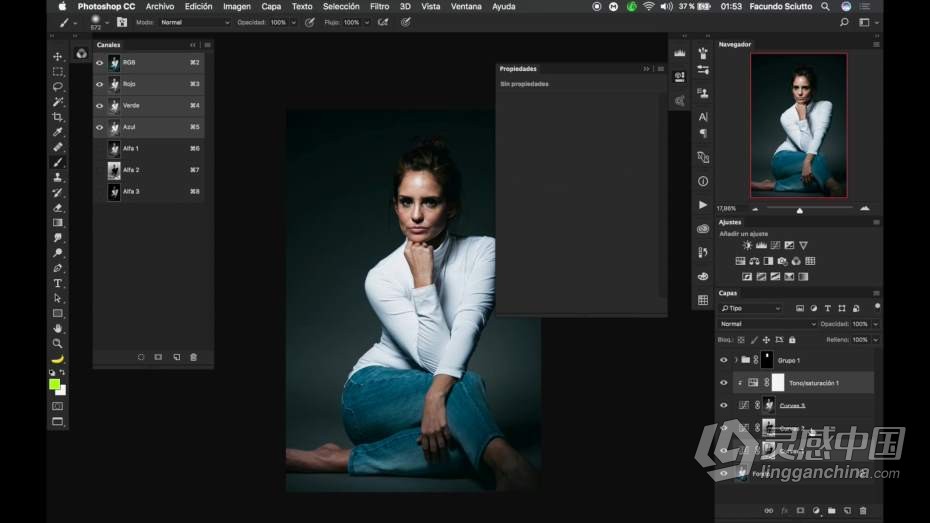This screenshot has width=930, height=523.
Task: Toggle lock all button in Capas
Action: [x=792, y=340]
